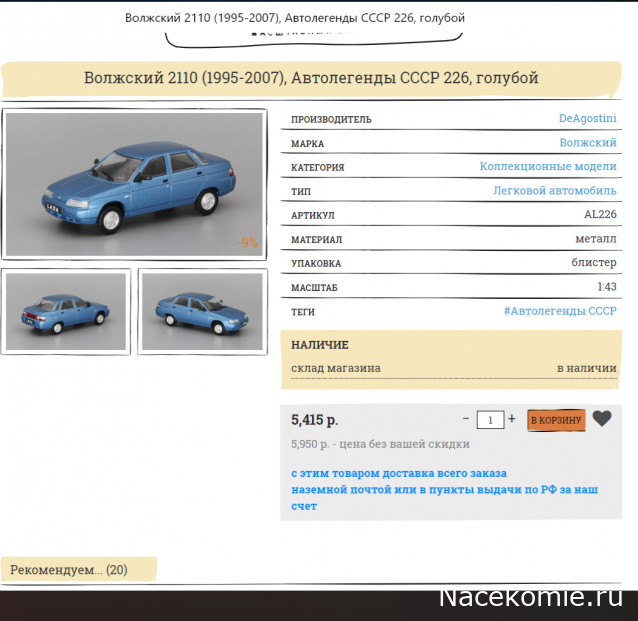Open the free delivery info link
The image size is (638, 621).
[444, 489]
